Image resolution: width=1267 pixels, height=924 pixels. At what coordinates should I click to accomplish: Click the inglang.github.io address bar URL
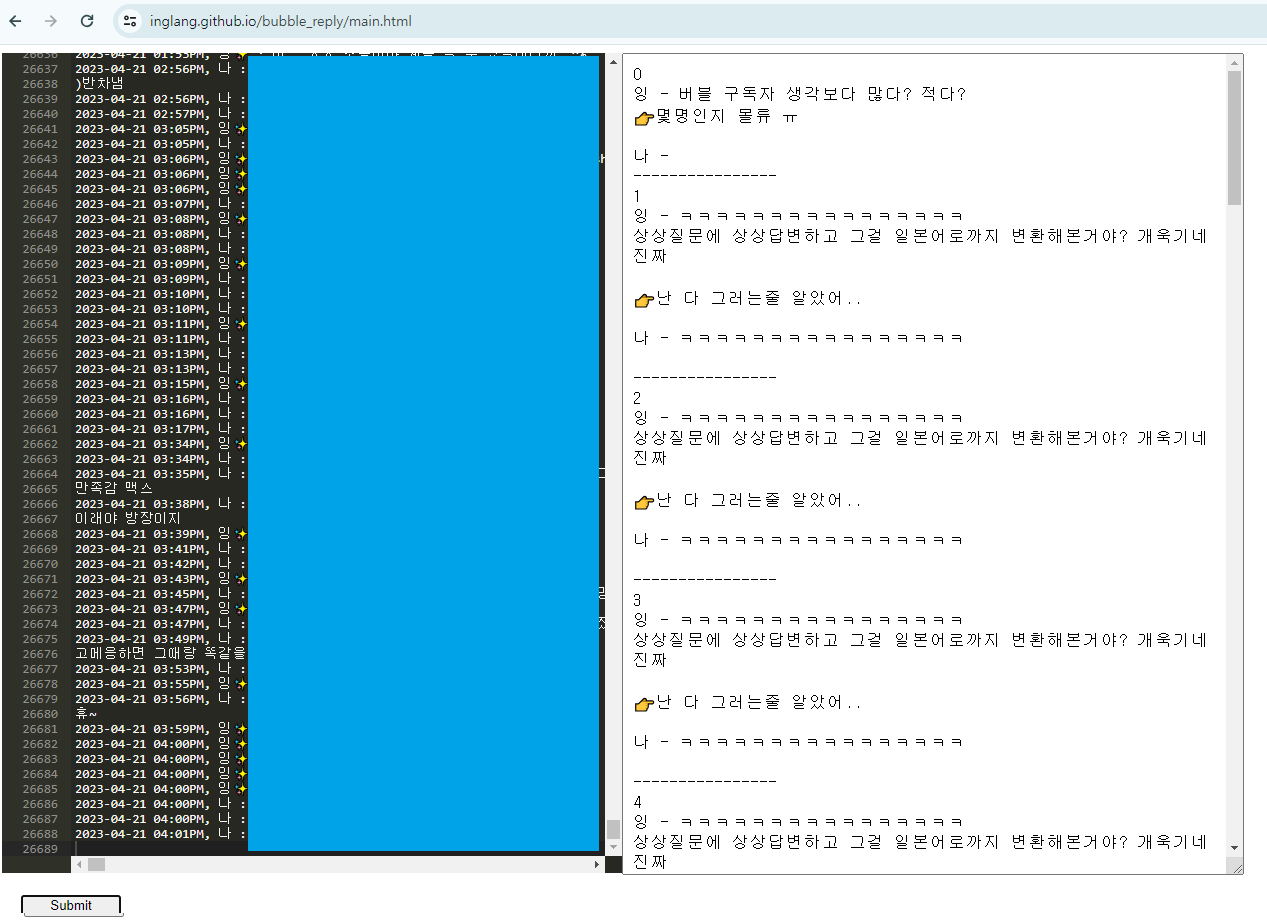tap(280, 21)
